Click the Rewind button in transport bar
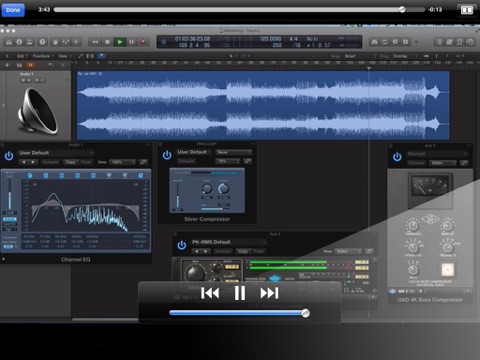480x360 pixels. 95,42
